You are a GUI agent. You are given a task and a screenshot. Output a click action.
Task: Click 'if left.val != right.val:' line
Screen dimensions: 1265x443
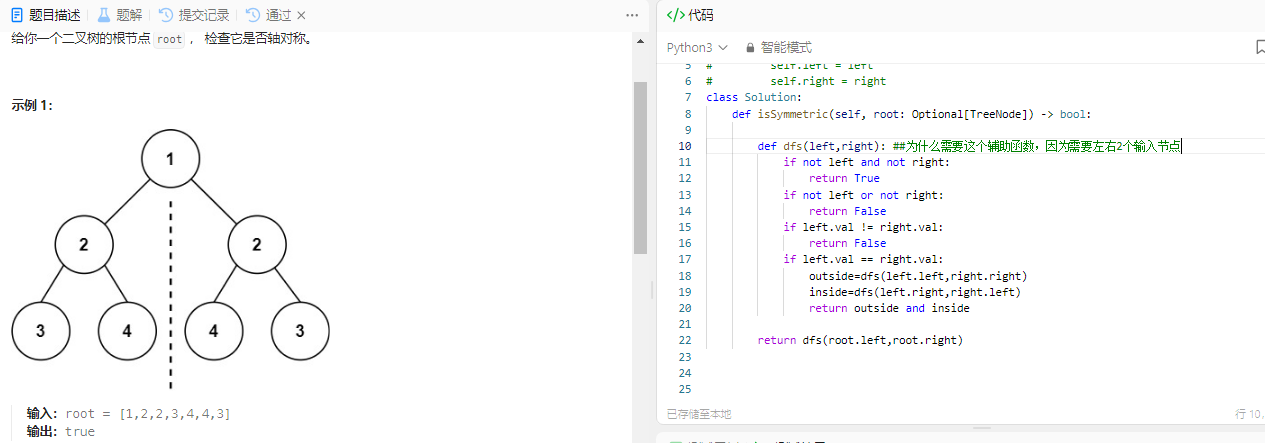pos(863,227)
